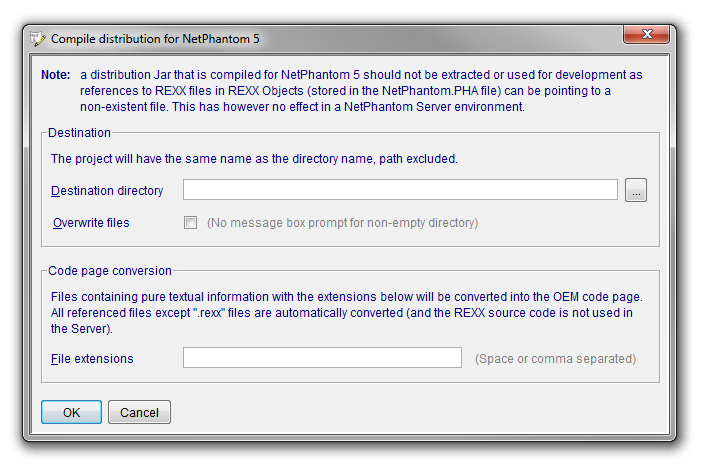
Task: Click the 'project will have the same name' text
Action: pos(254,159)
